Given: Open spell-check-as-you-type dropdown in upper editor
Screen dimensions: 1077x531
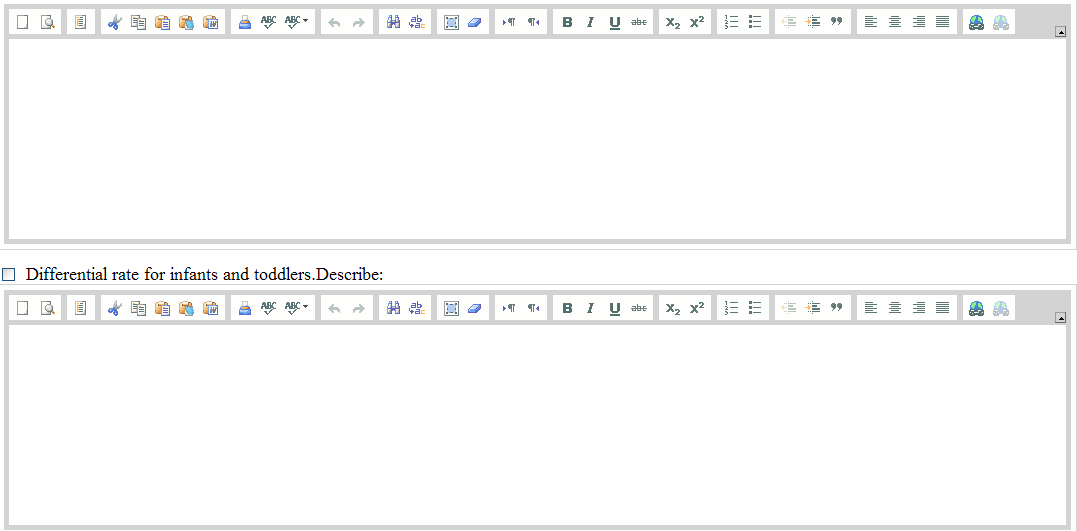Looking at the screenshot, I should point(297,22).
